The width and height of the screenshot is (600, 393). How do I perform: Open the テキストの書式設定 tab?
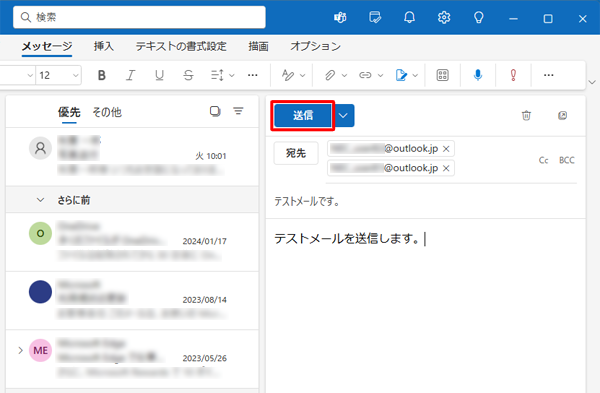tap(181, 47)
